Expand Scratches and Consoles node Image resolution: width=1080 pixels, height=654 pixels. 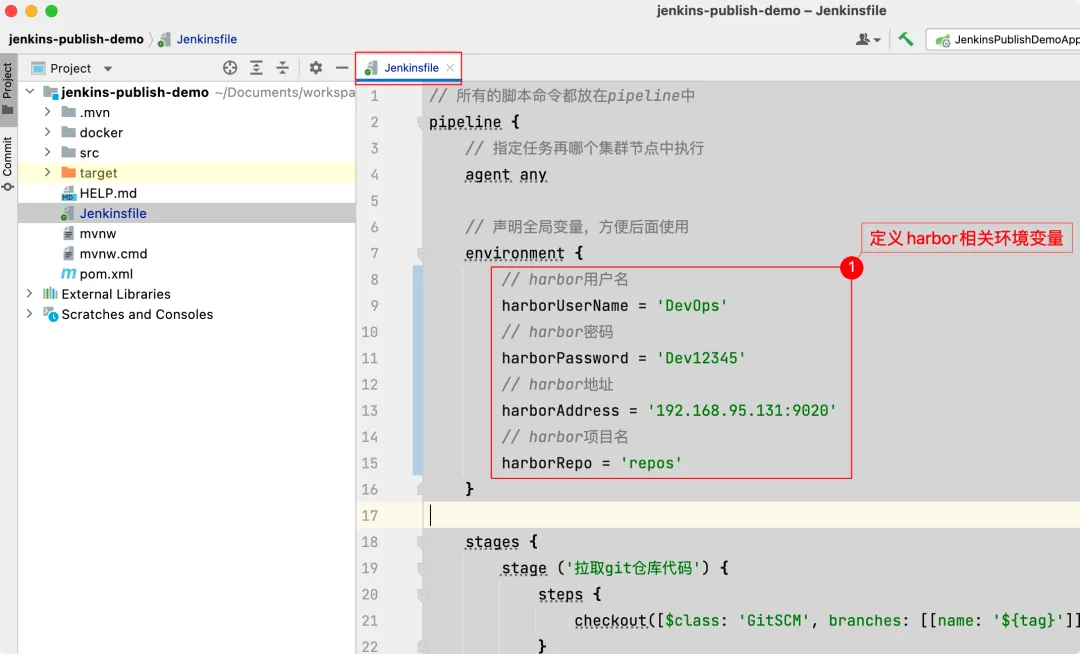pyautogui.click(x=30, y=313)
